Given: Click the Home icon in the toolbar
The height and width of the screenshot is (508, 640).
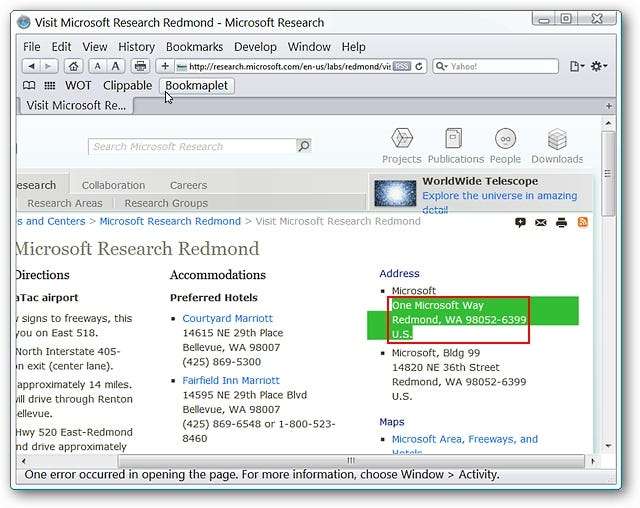Looking at the screenshot, I should click(x=74, y=66).
